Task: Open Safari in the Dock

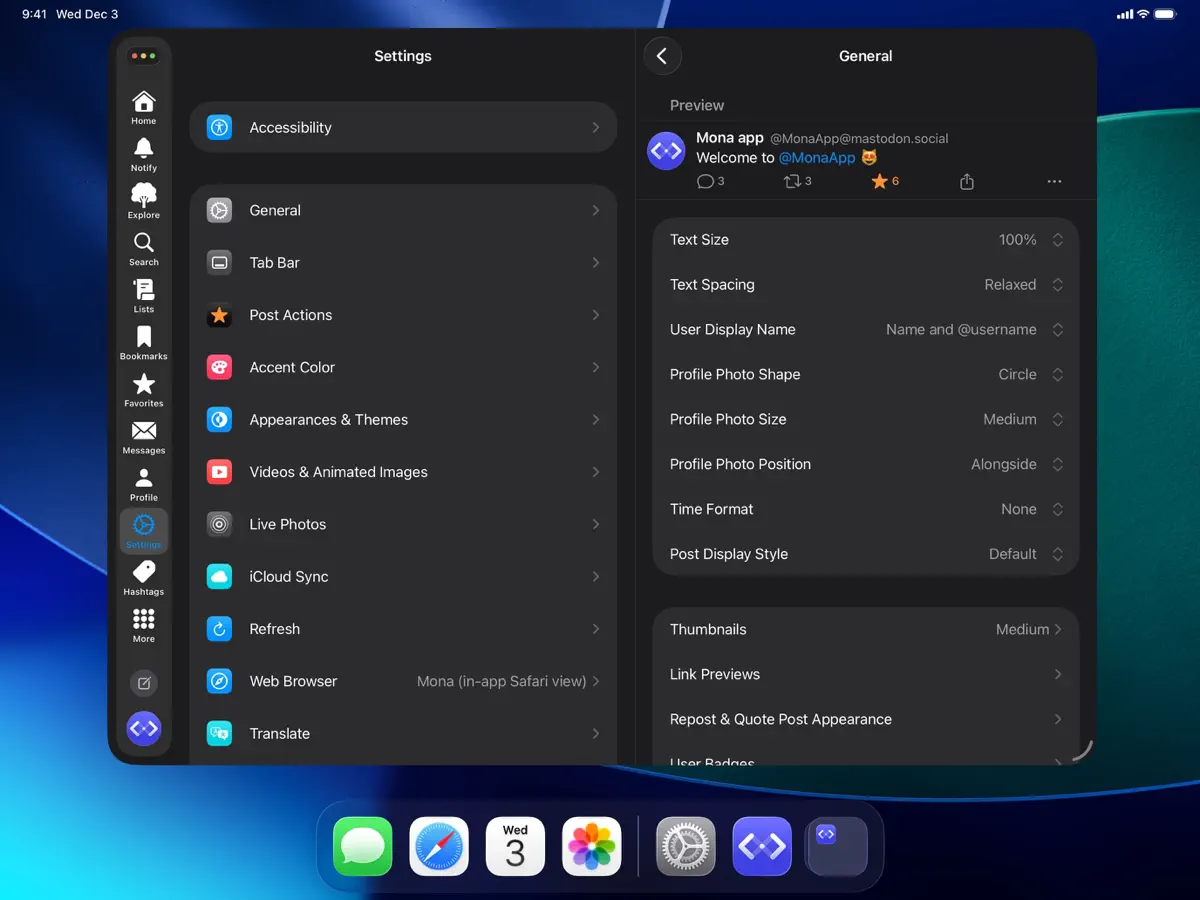Action: pyautogui.click(x=439, y=846)
